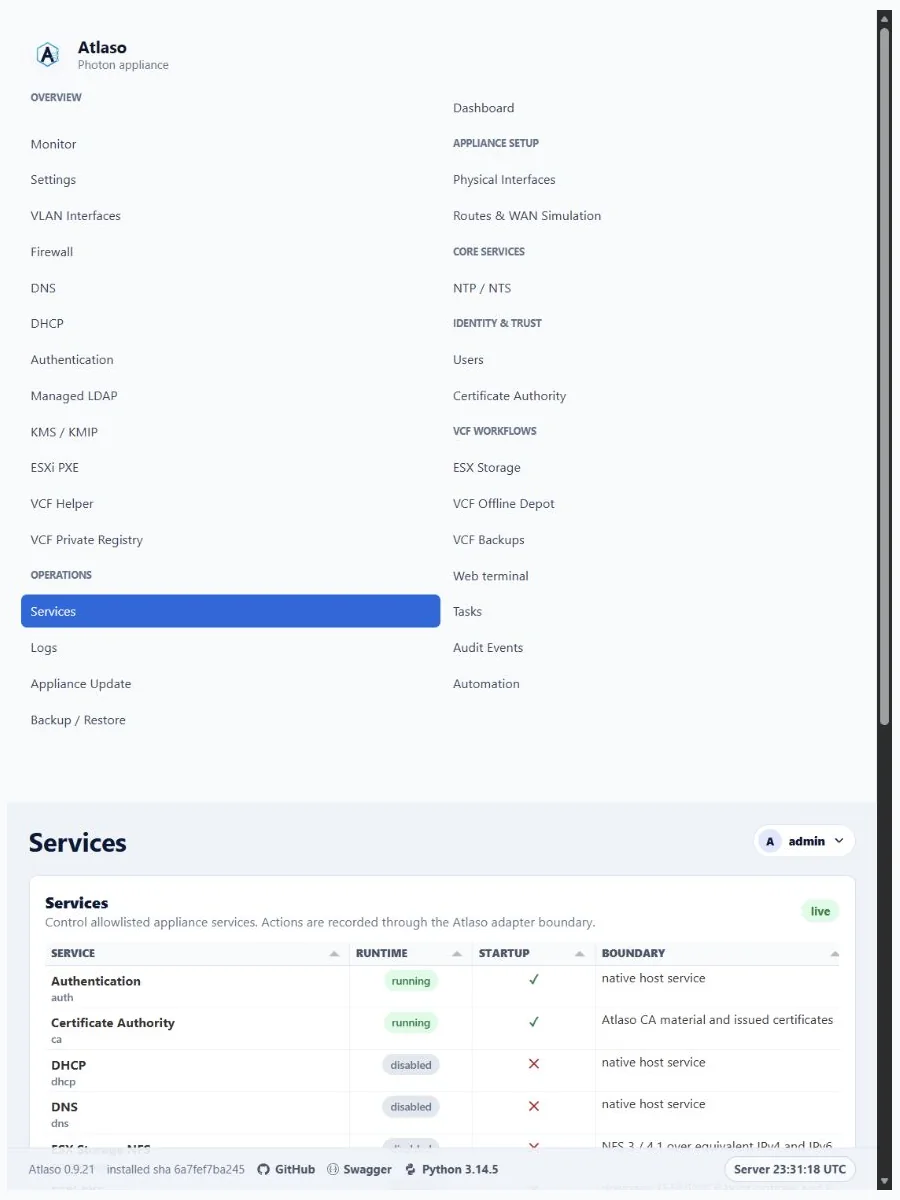Image resolution: width=900 pixels, height=1200 pixels.
Task: Sort the table by the RUNTIME column arrow
Action: click(457, 954)
